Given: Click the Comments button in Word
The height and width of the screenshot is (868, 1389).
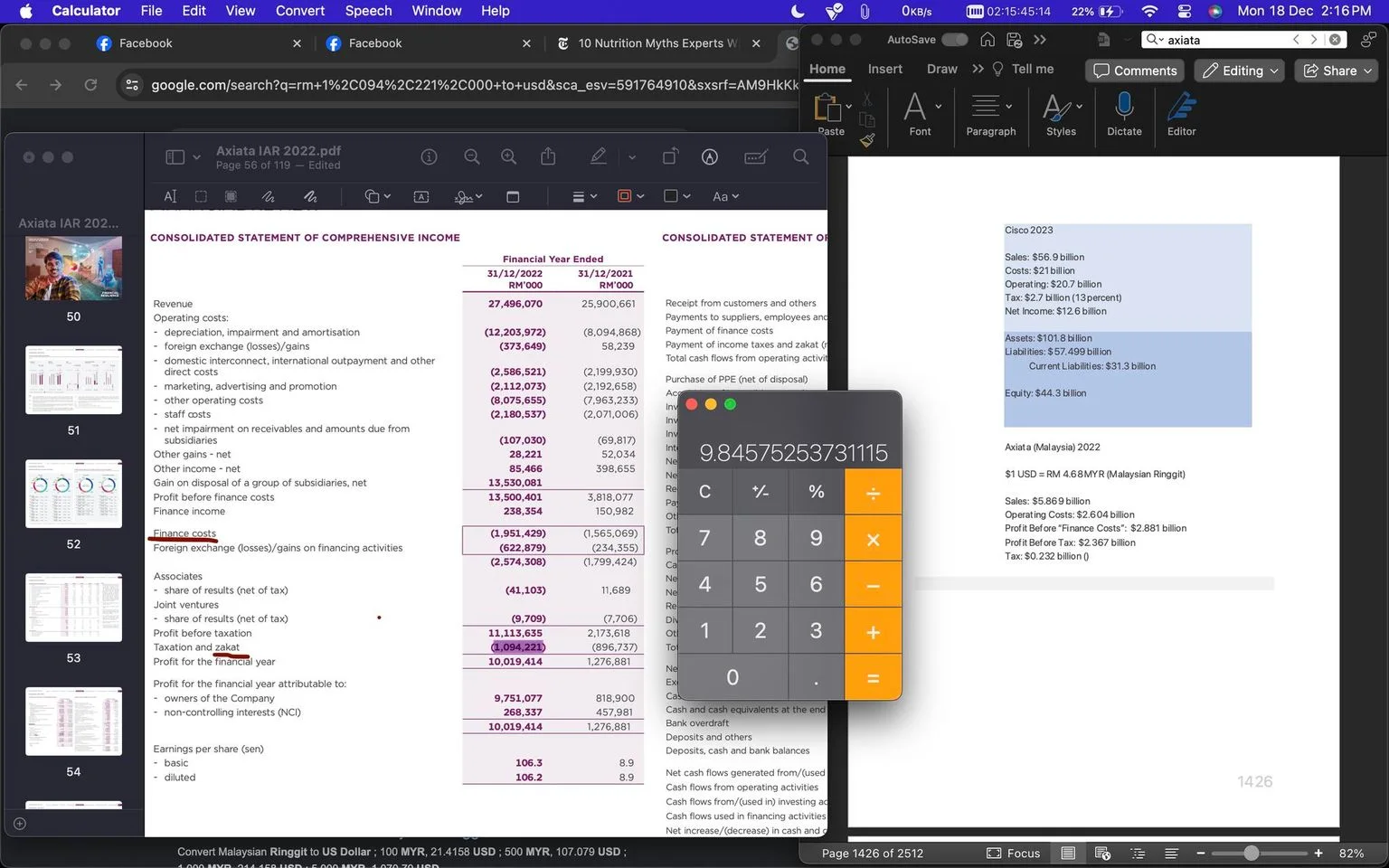Looking at the screenshot, I should 1135,71.
